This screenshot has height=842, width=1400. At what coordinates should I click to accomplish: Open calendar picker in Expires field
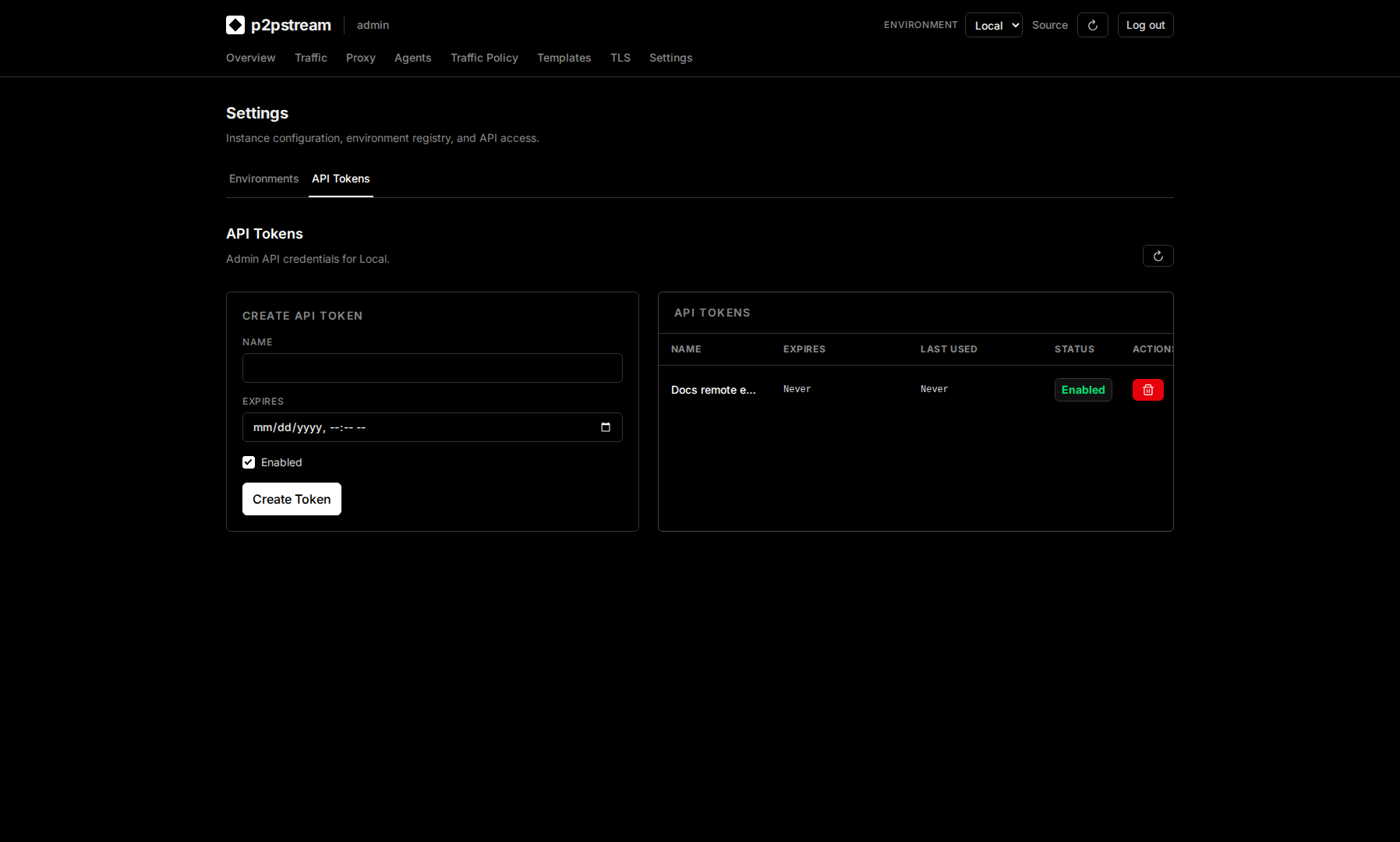coord(606,427)
